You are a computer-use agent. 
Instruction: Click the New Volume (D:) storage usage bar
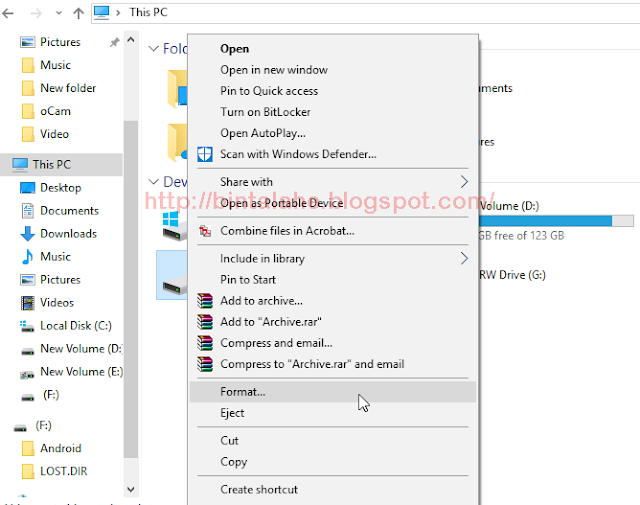[556, 221]
